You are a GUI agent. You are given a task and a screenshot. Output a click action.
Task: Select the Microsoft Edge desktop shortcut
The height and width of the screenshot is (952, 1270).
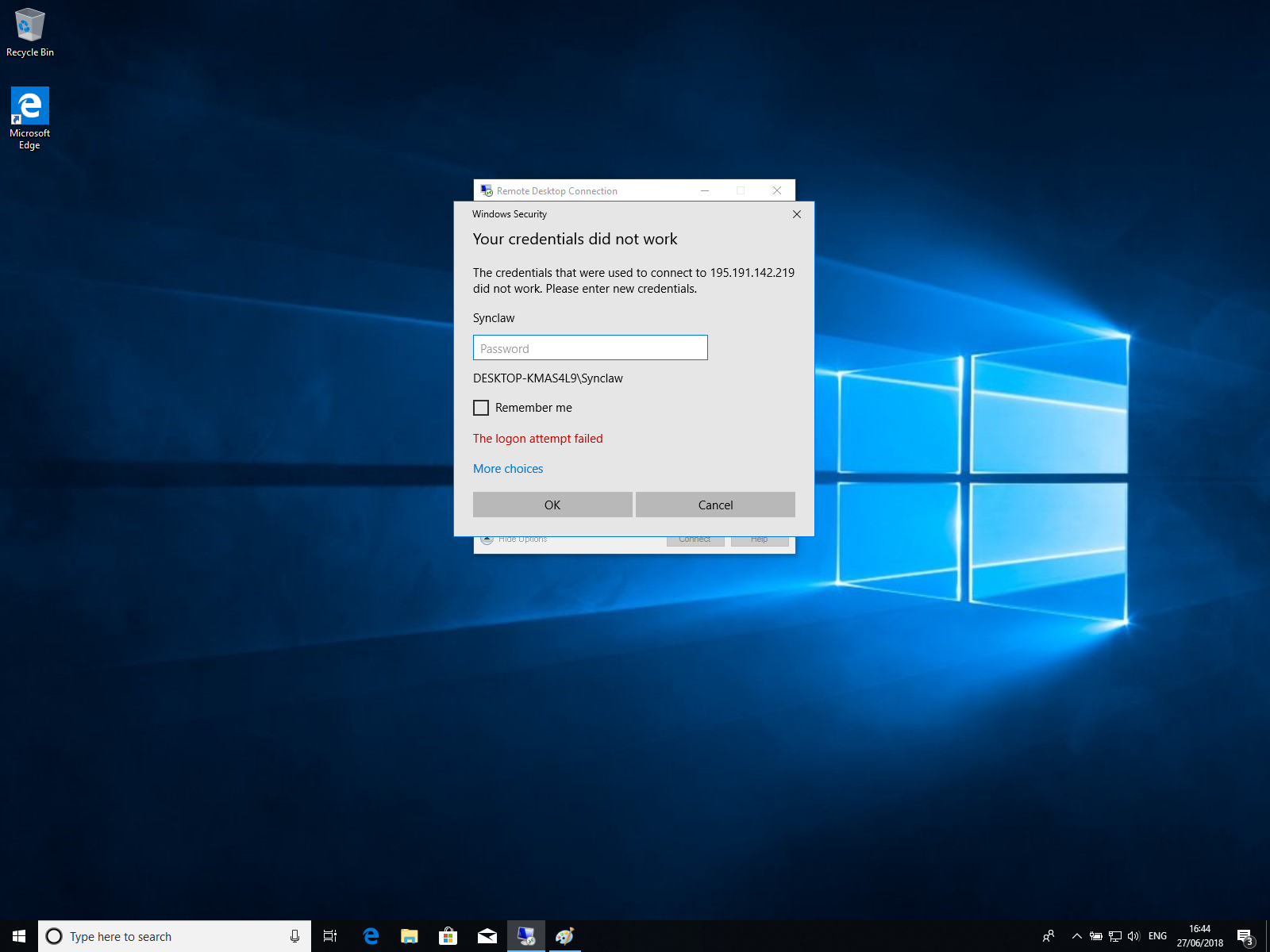click(30, 118)
